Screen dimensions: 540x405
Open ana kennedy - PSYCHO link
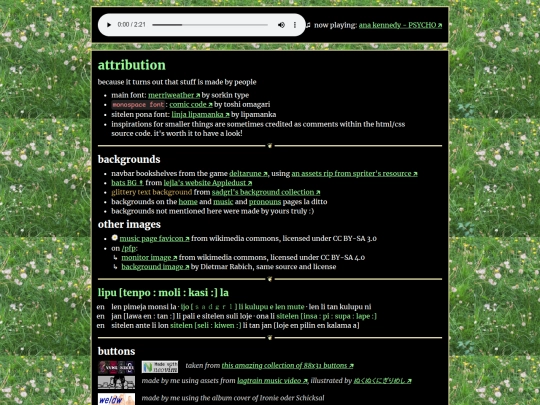(x=400, y=25)
